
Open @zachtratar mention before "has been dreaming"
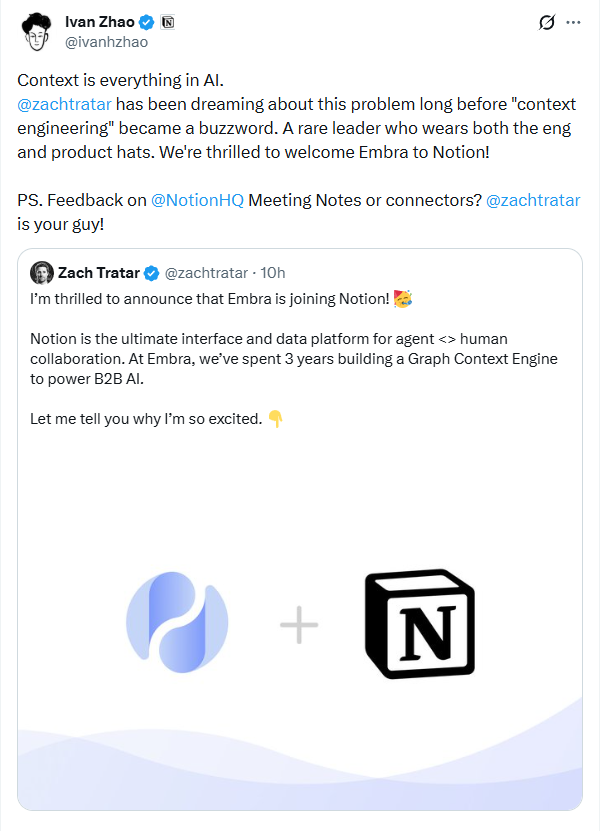coord(65,104)
